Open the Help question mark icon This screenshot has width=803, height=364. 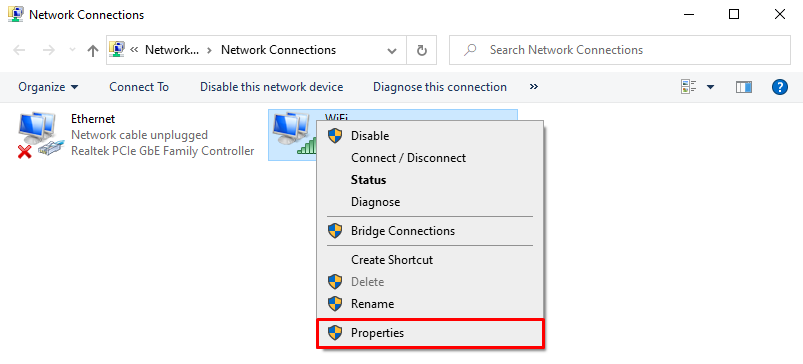pos(779,87)
